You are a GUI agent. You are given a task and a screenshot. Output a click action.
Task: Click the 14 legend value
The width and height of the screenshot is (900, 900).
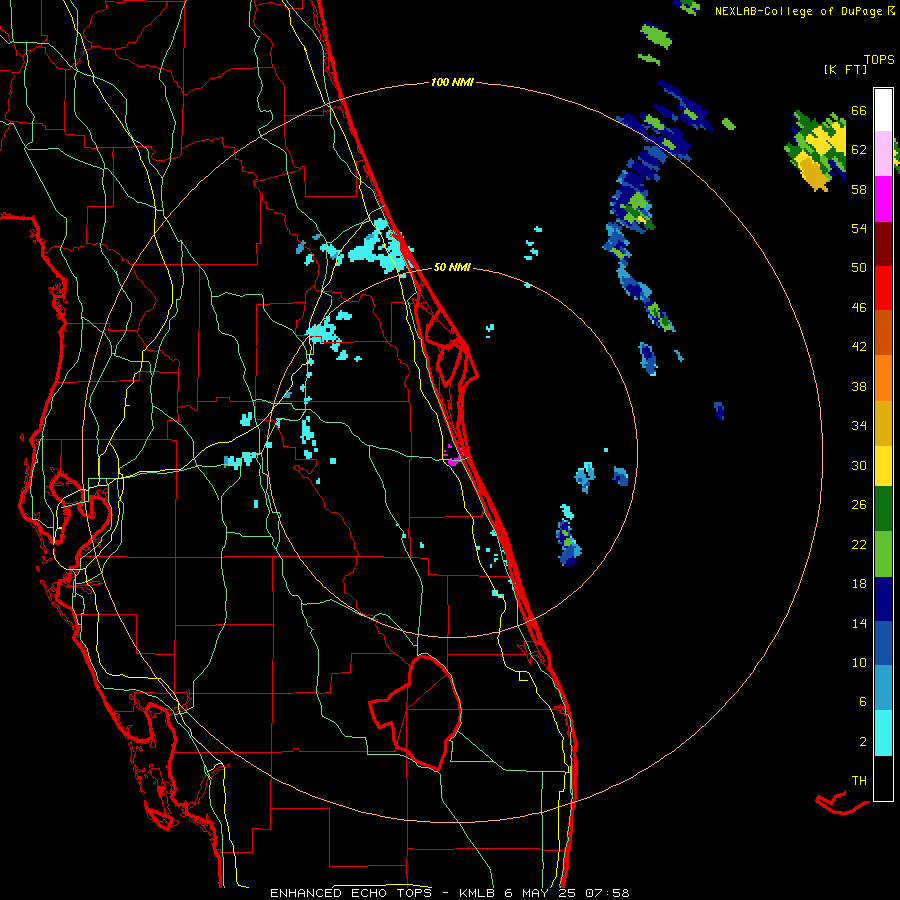[859, 623]
